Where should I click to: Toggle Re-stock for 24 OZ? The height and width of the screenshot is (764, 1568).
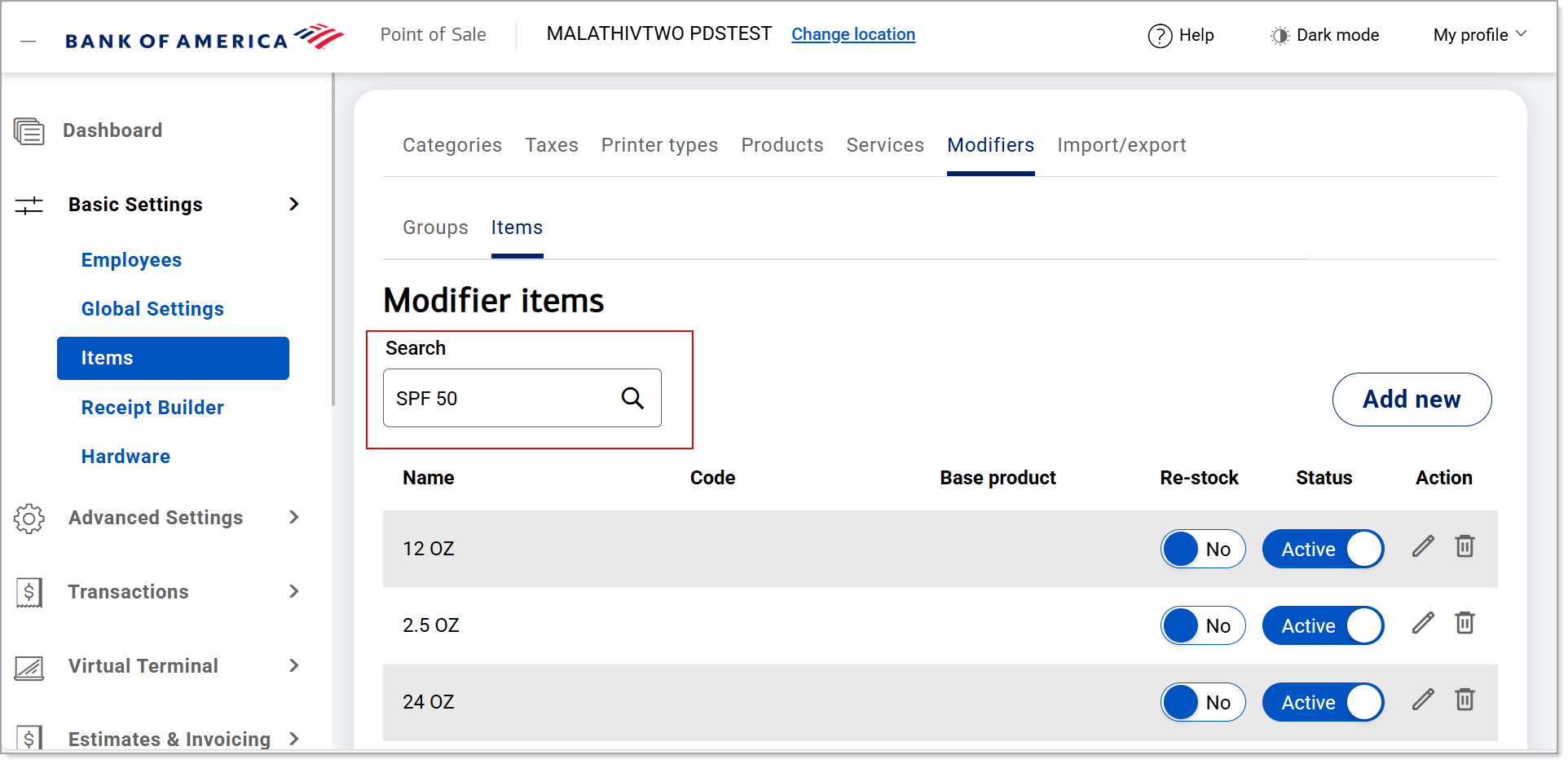point(1203,703)
